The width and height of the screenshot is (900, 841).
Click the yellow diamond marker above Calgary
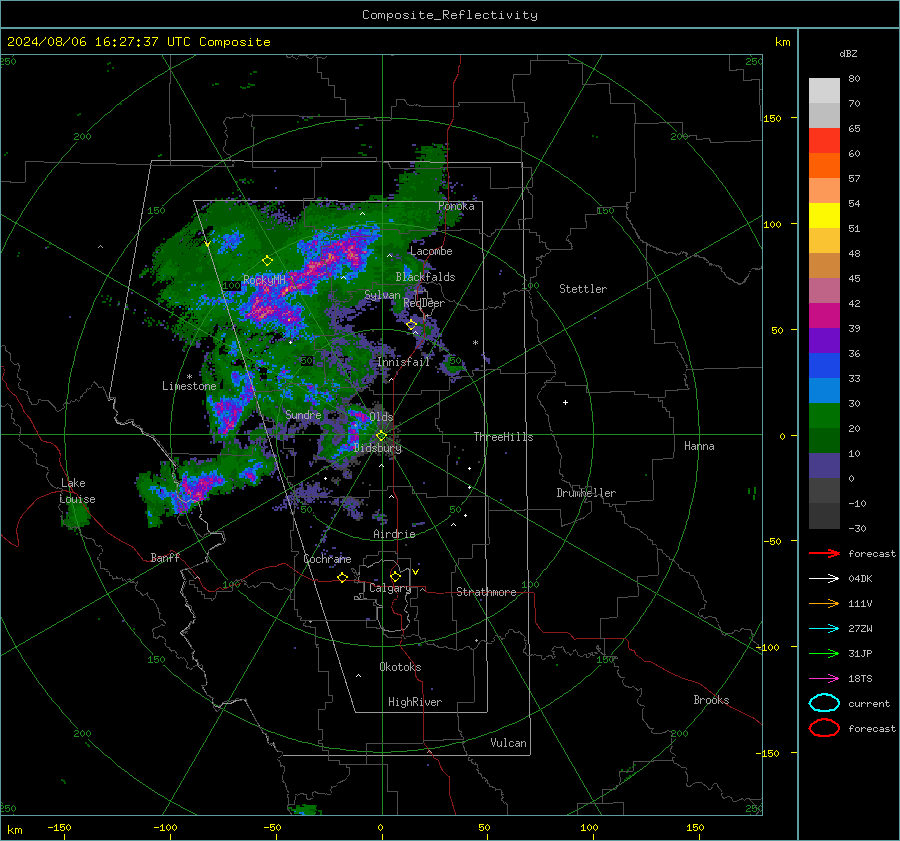pos(395,576)
